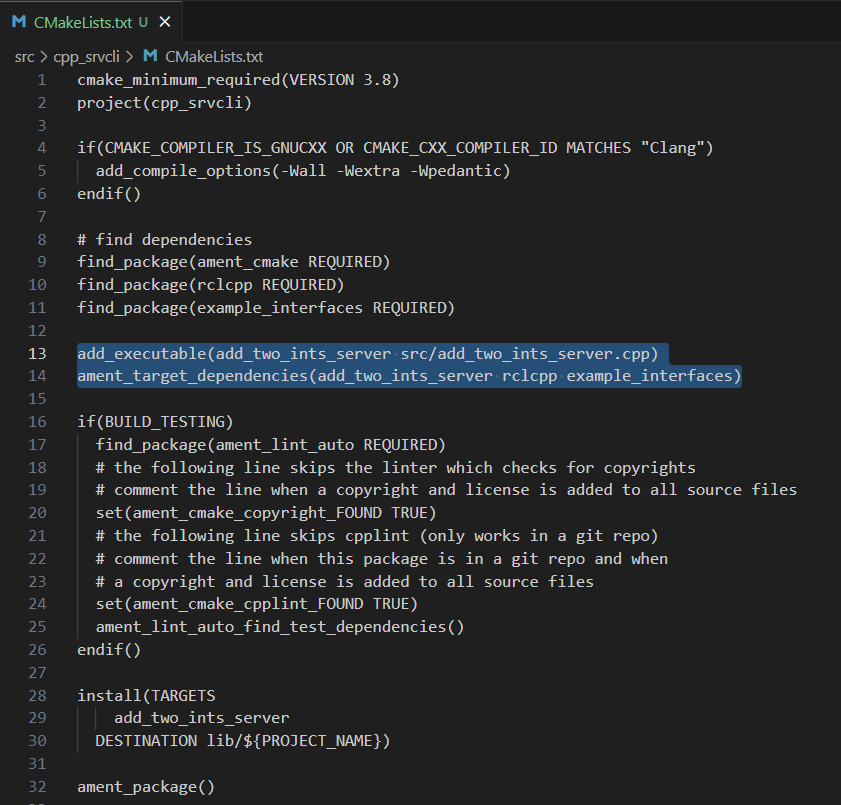841x805 pixels.
Task: Click the '# find dependencies' comment
Action: [164, 240]
